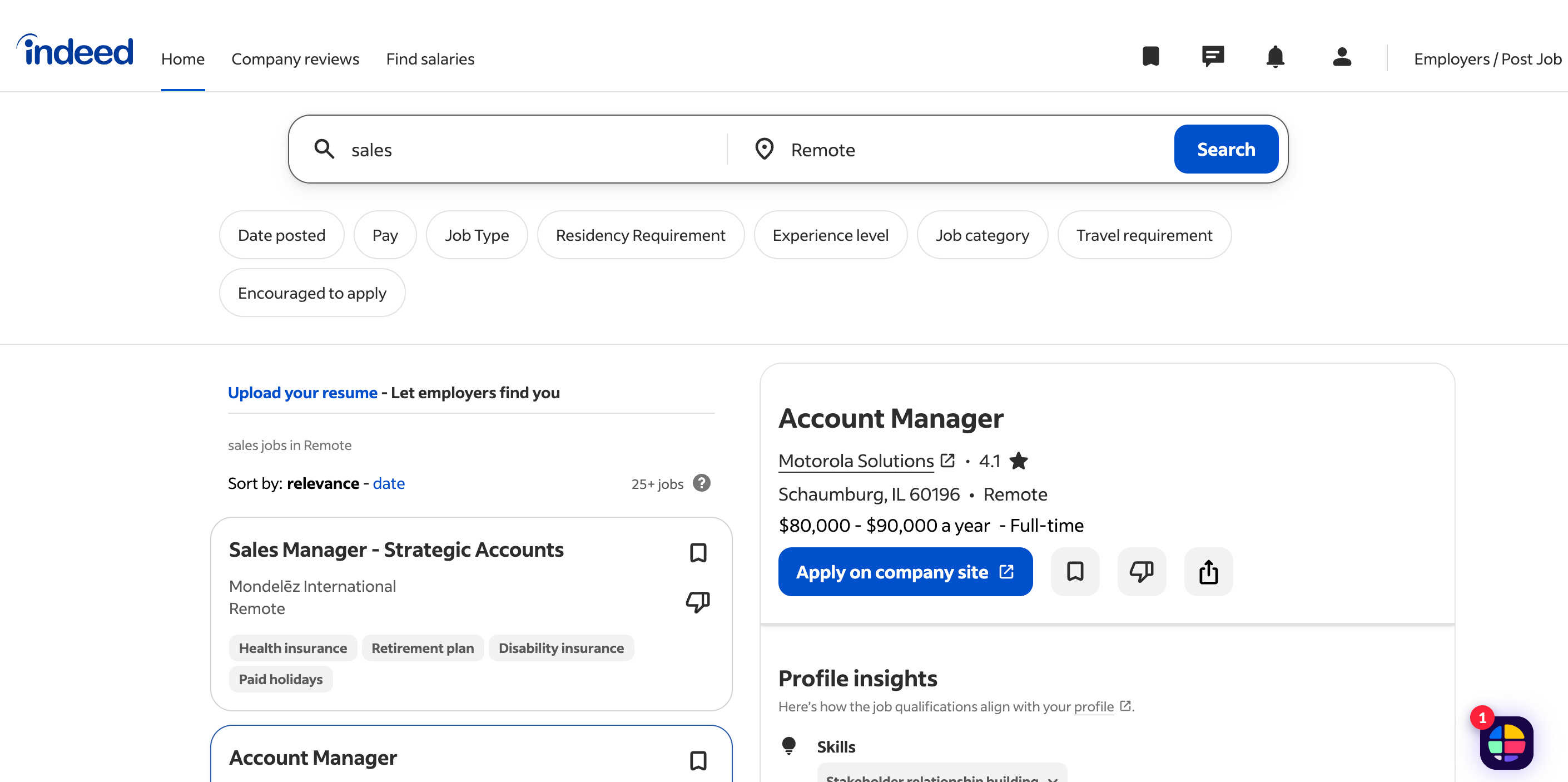1568x782 pixels.
Task: Click the help icon beside 25+ jobs
Action: tap(701, 483)
